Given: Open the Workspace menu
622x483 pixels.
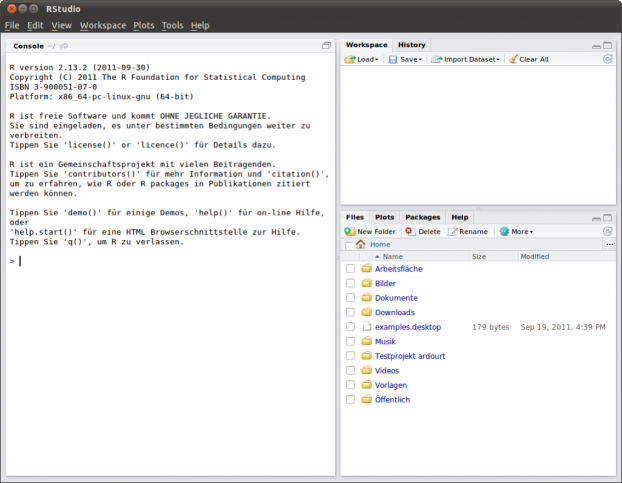Looking at the screenshot, I should 103,25.
